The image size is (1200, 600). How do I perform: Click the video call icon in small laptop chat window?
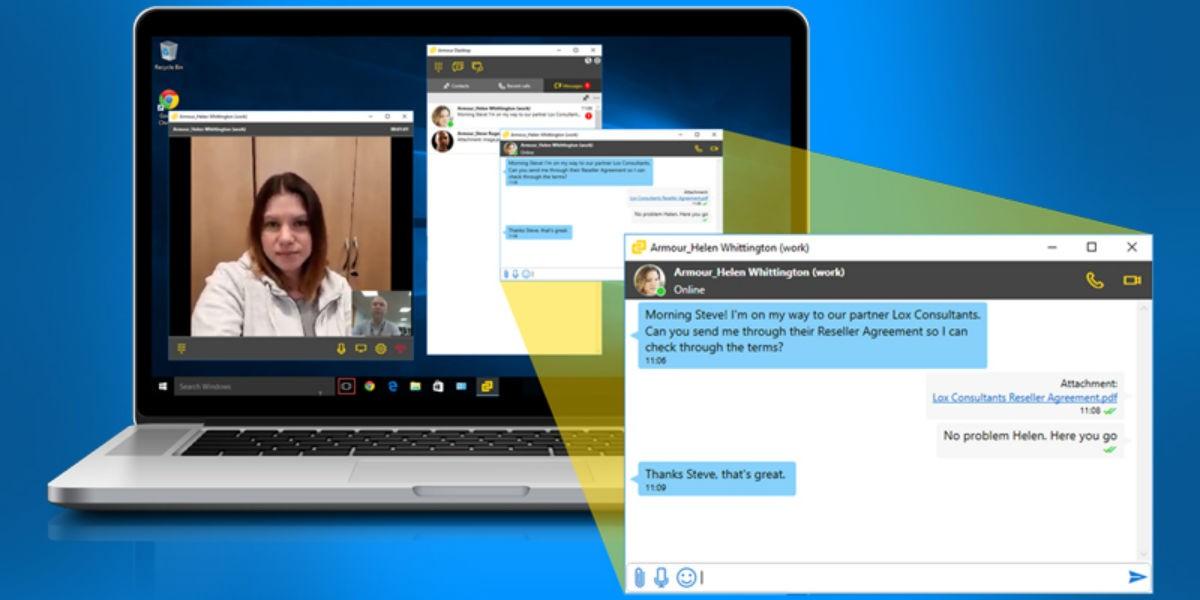point(713,148)
